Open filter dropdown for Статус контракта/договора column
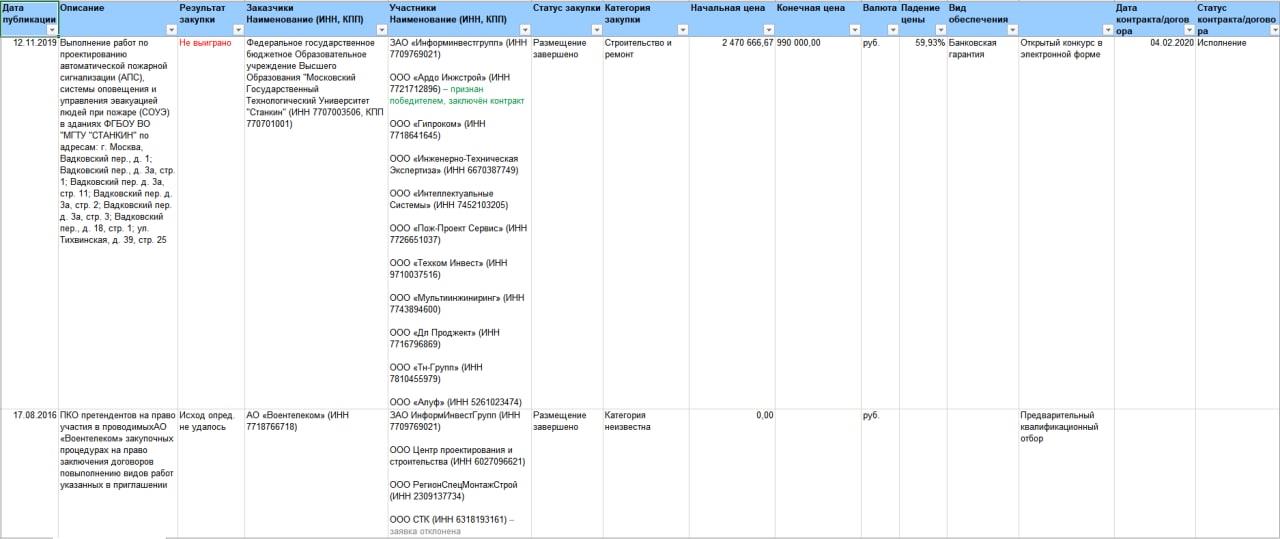The image size is (1280, 539). 1273,30
